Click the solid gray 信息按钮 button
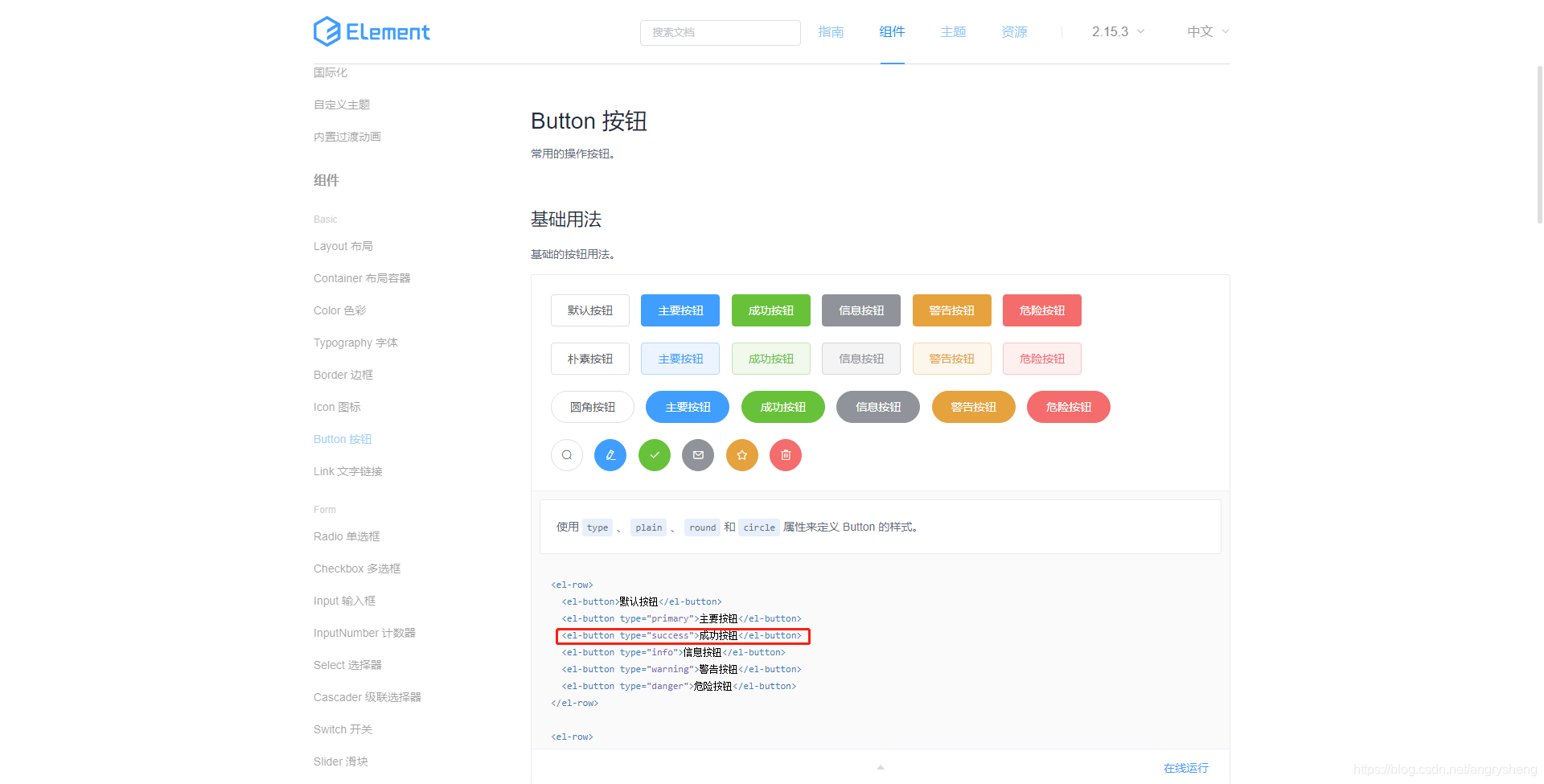 (x=861, y=310)
